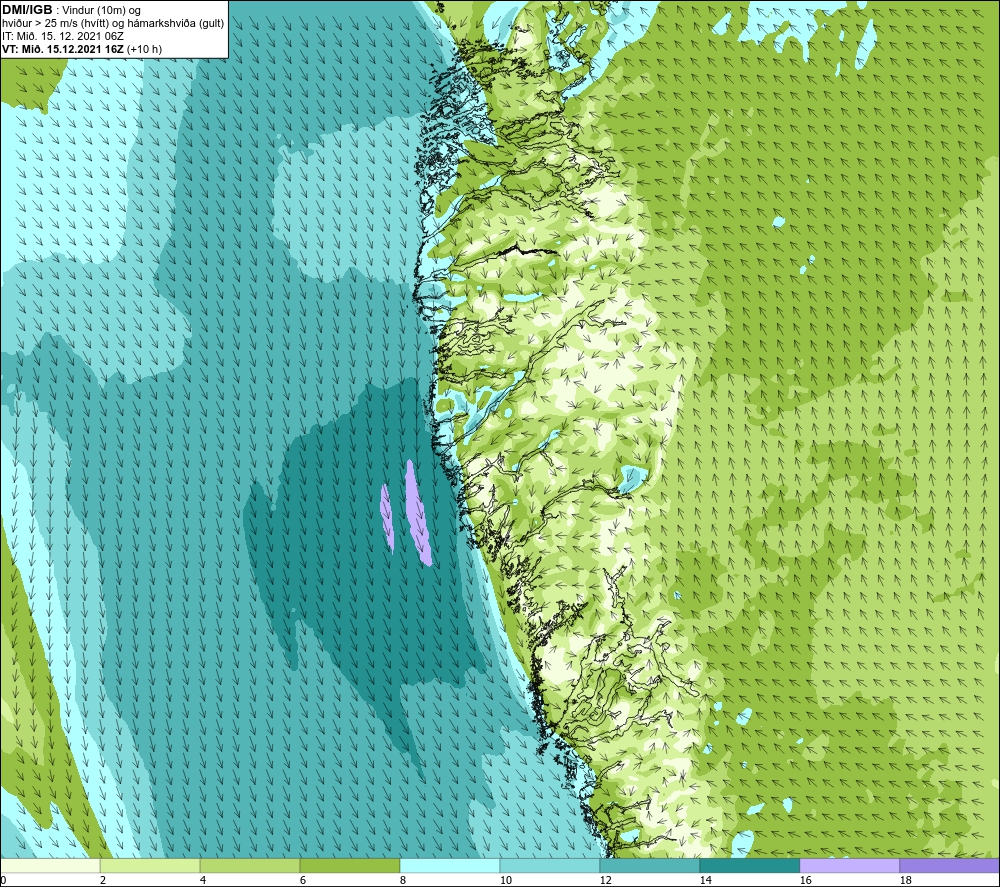This screenshot has width=1000, height=887.
Task: Click the 4–6 m/s green legend swatch
Action: (x=250, y=865)
